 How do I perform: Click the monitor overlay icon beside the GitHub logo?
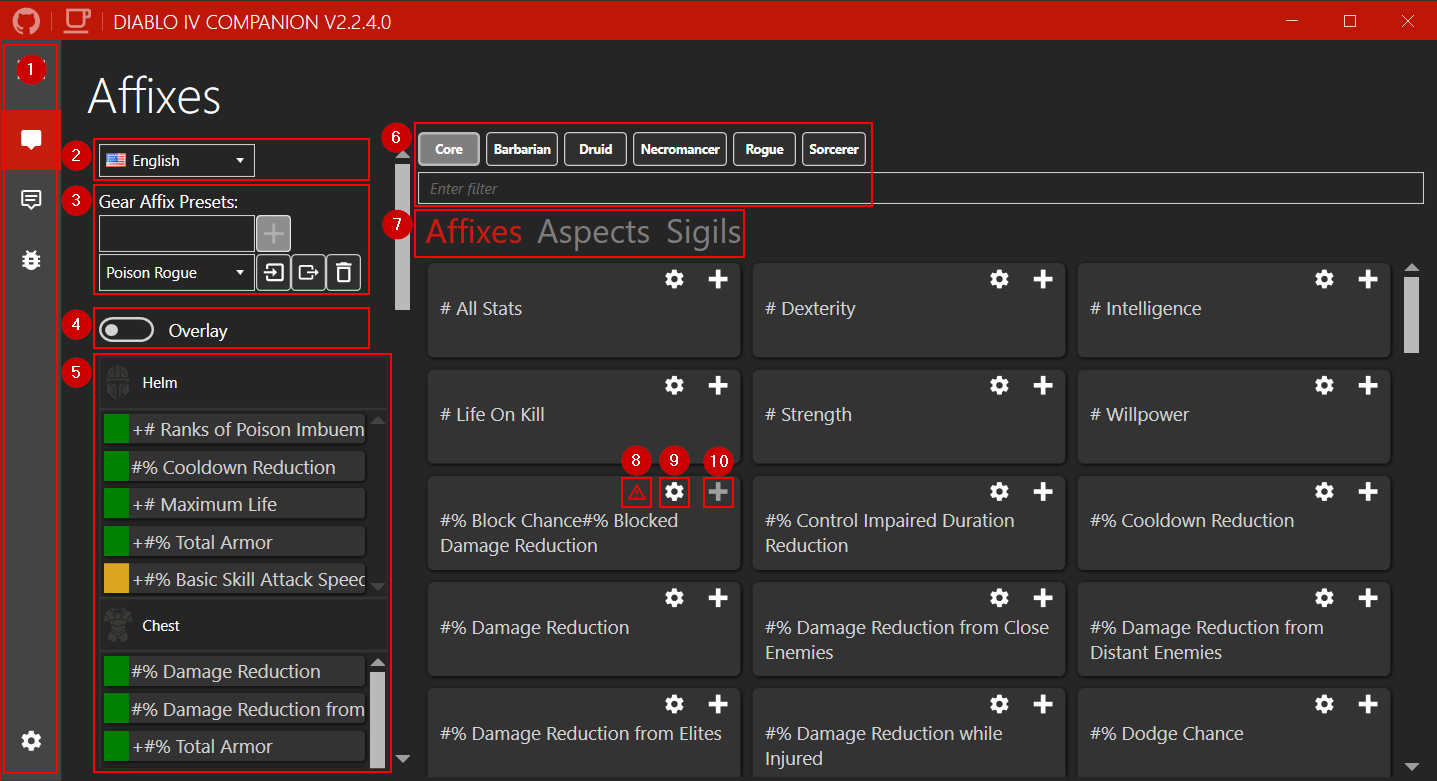click(x=76, y=21)
